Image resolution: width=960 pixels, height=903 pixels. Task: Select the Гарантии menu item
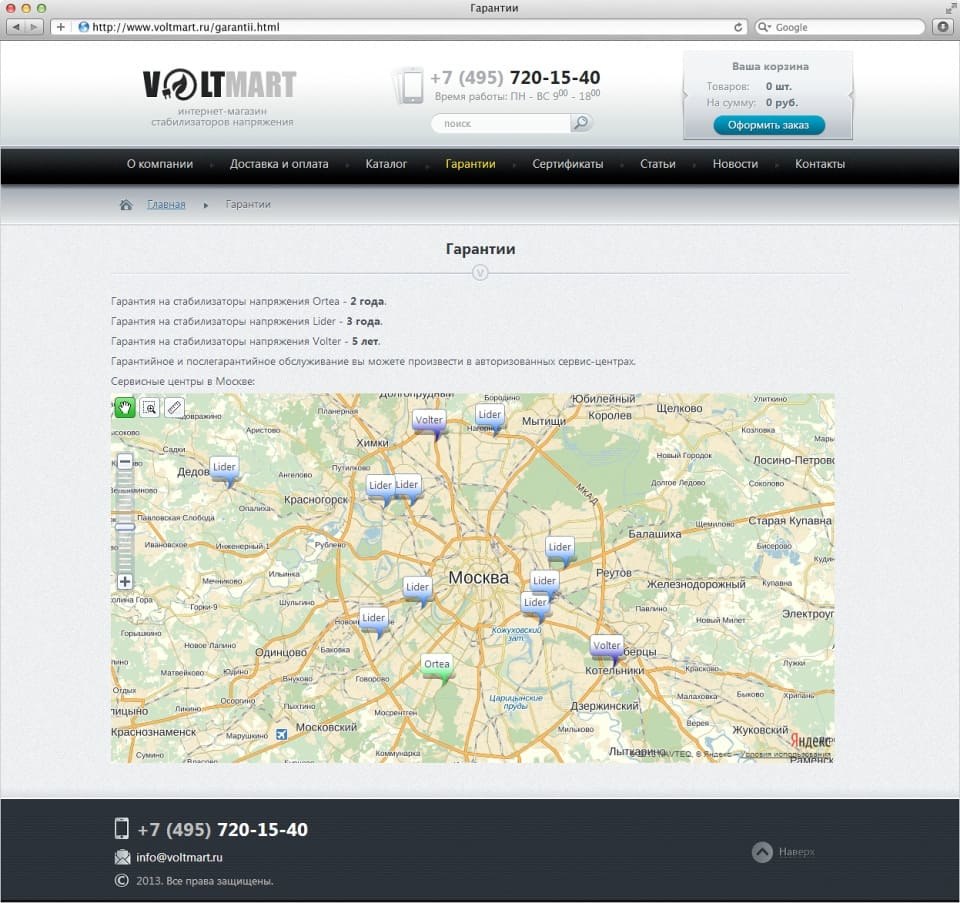click(470, 164)
